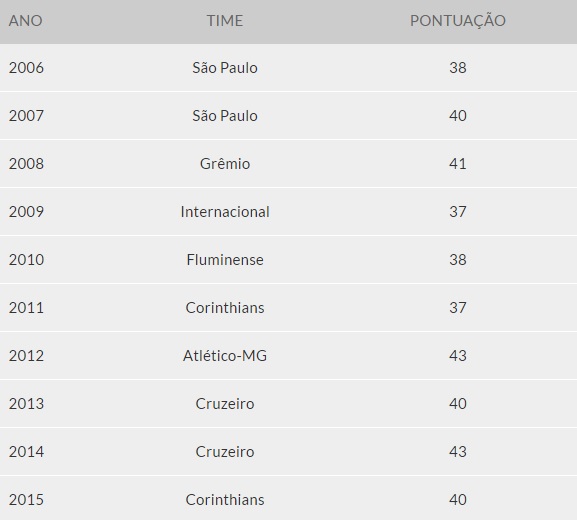This screenshot has height=520, width=577.
Task: Select the Atlético-MG team name
Action: [x=225, y=355]
